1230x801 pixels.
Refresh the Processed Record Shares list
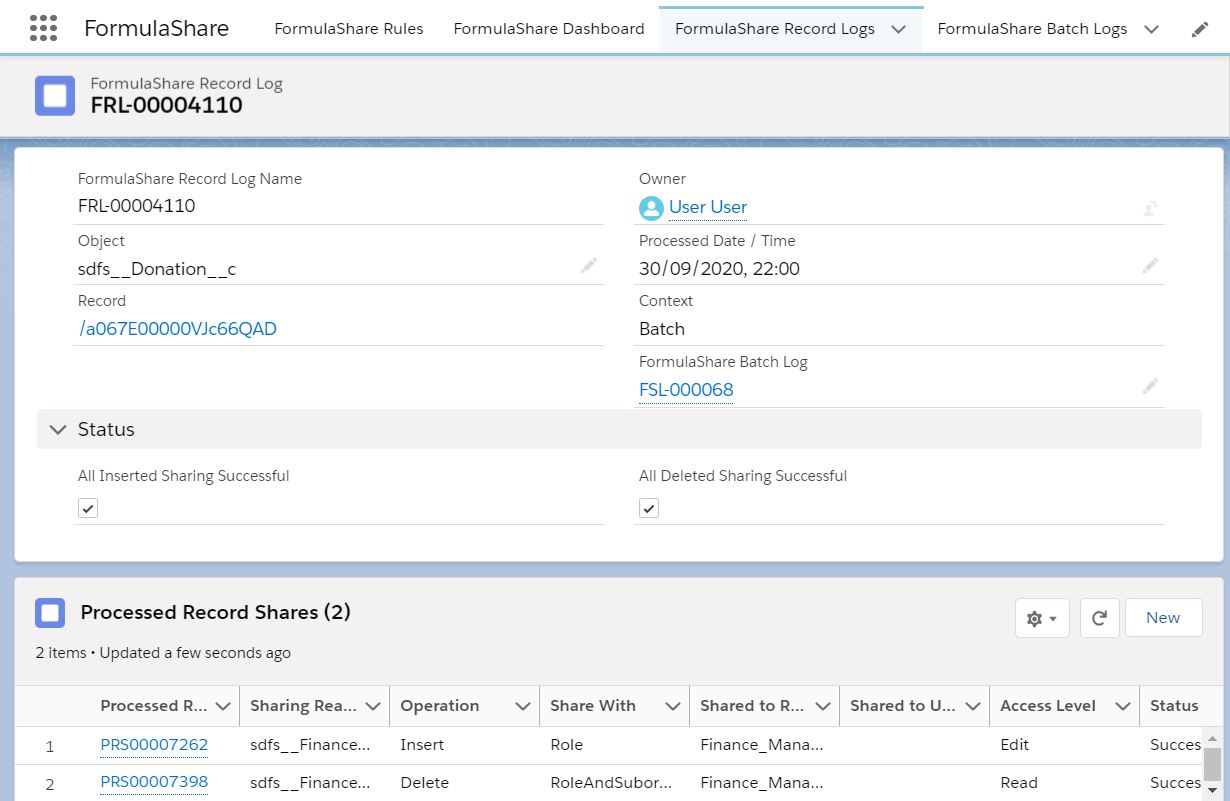click(x=1099, y=618)
